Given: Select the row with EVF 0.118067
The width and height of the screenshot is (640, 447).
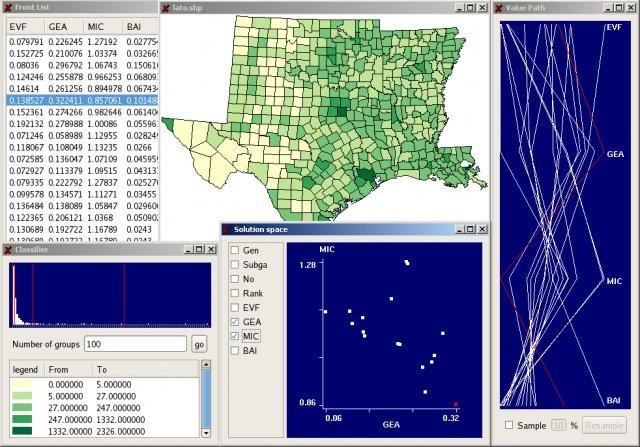Looking at the screenshot, I should [82, 147].
